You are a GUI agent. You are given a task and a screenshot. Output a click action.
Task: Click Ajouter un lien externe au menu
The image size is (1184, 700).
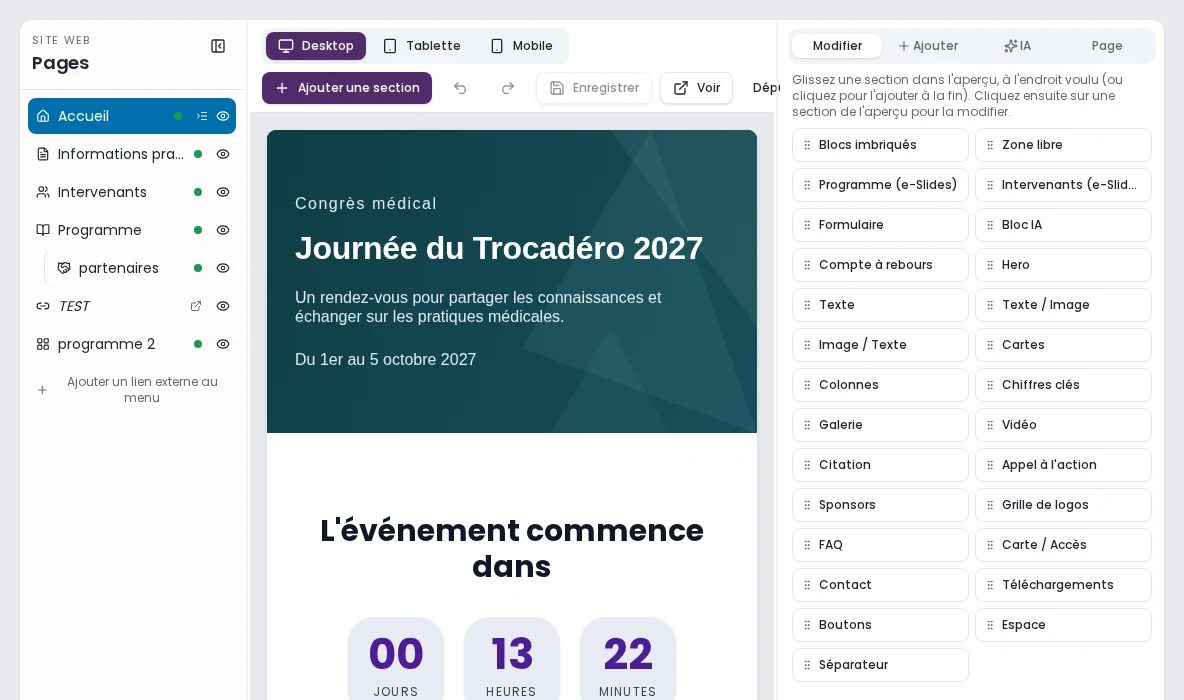(142, 390)
